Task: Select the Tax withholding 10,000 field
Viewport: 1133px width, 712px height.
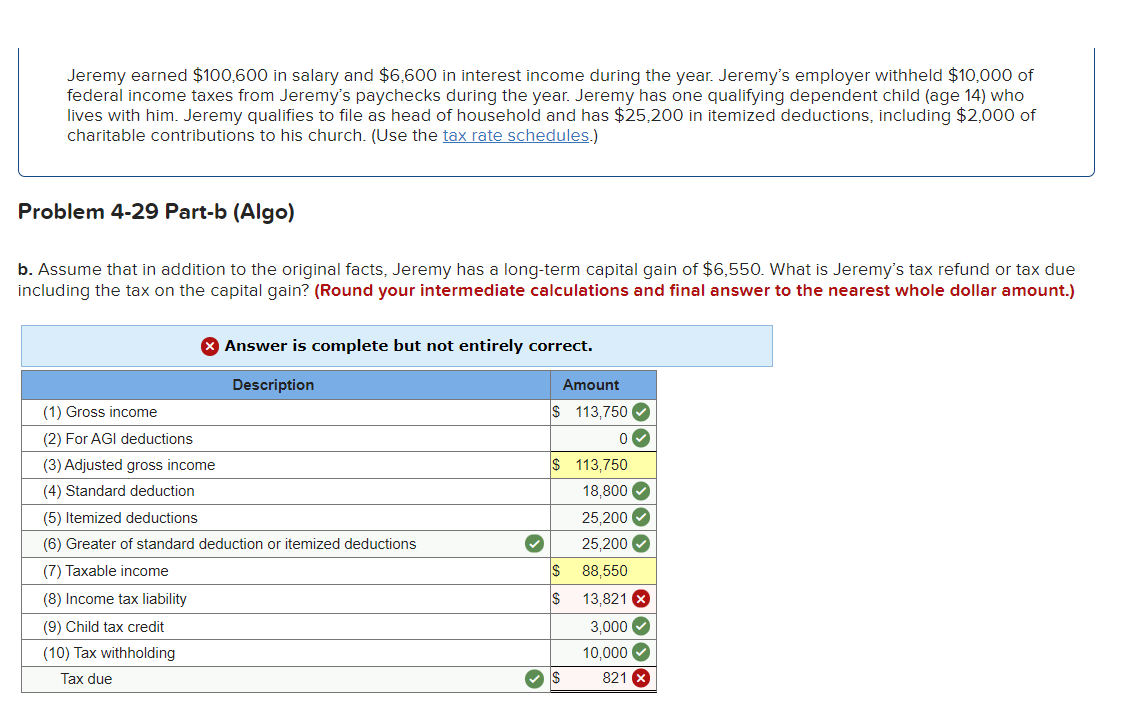Action: tap(603, 653)
